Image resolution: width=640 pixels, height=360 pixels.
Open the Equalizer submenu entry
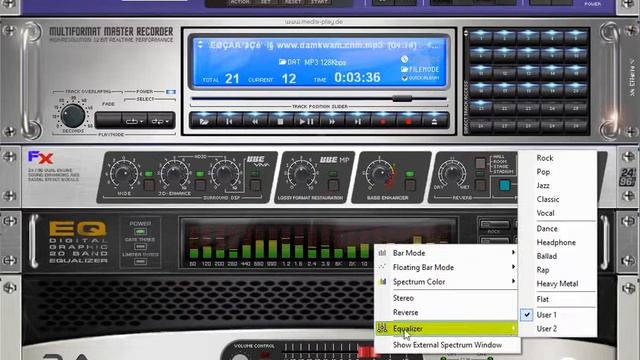(446, 329)
